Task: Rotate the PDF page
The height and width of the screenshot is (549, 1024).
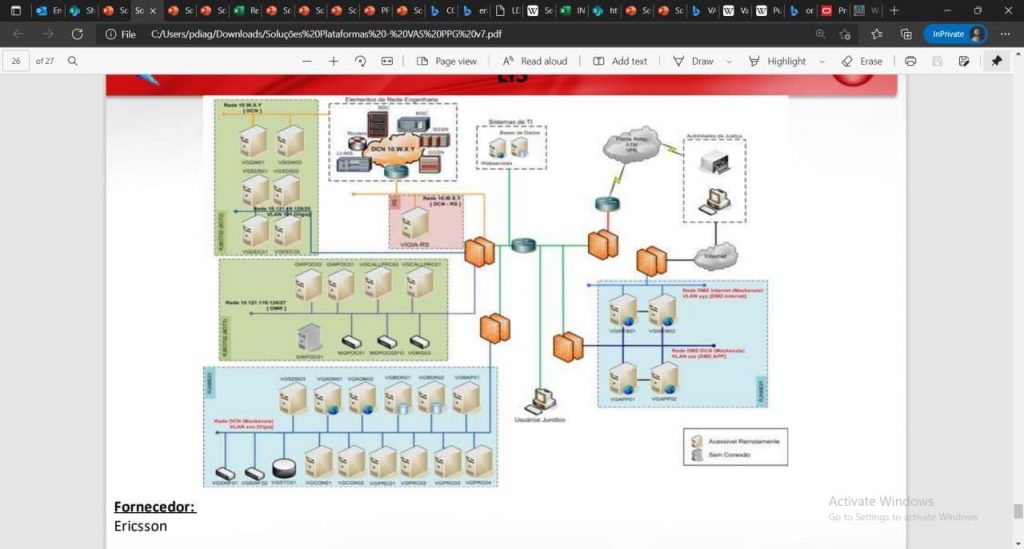Action: pos(360,61)
